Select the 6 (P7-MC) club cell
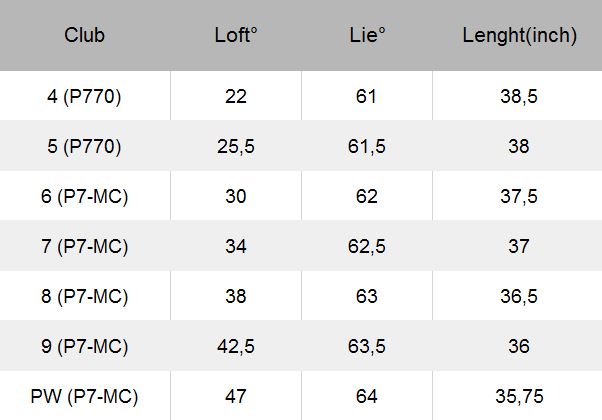Image resolution: width=602 pixels, height=420 pixels. (84, 196)
